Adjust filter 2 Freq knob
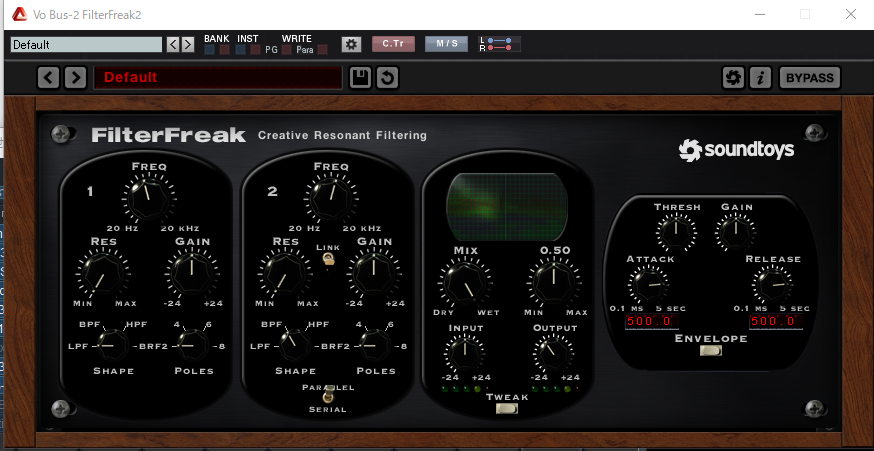874x451 pixels. (330, 197)
